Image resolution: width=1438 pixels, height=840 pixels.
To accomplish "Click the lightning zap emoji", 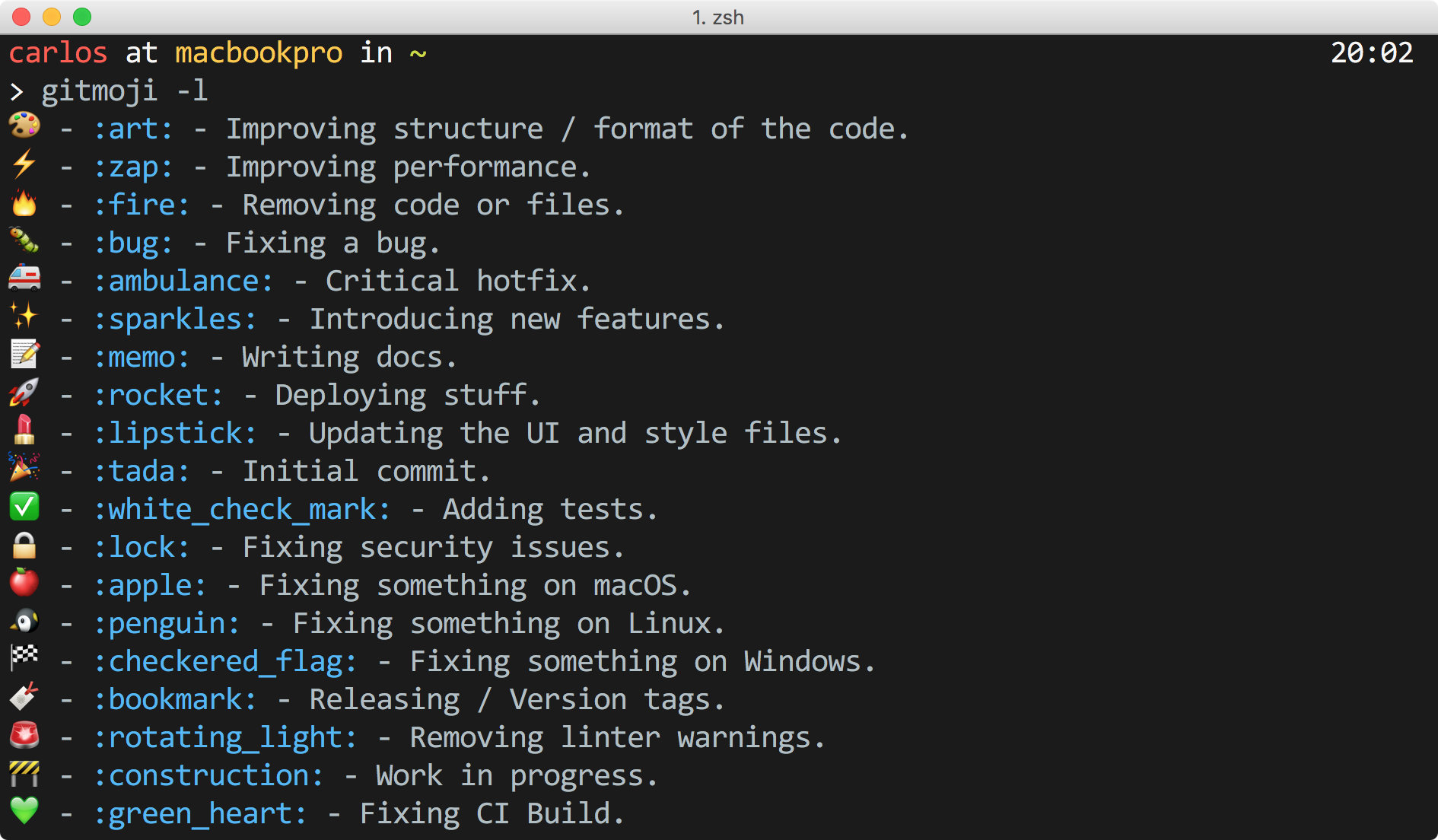I will click(24, 164).
